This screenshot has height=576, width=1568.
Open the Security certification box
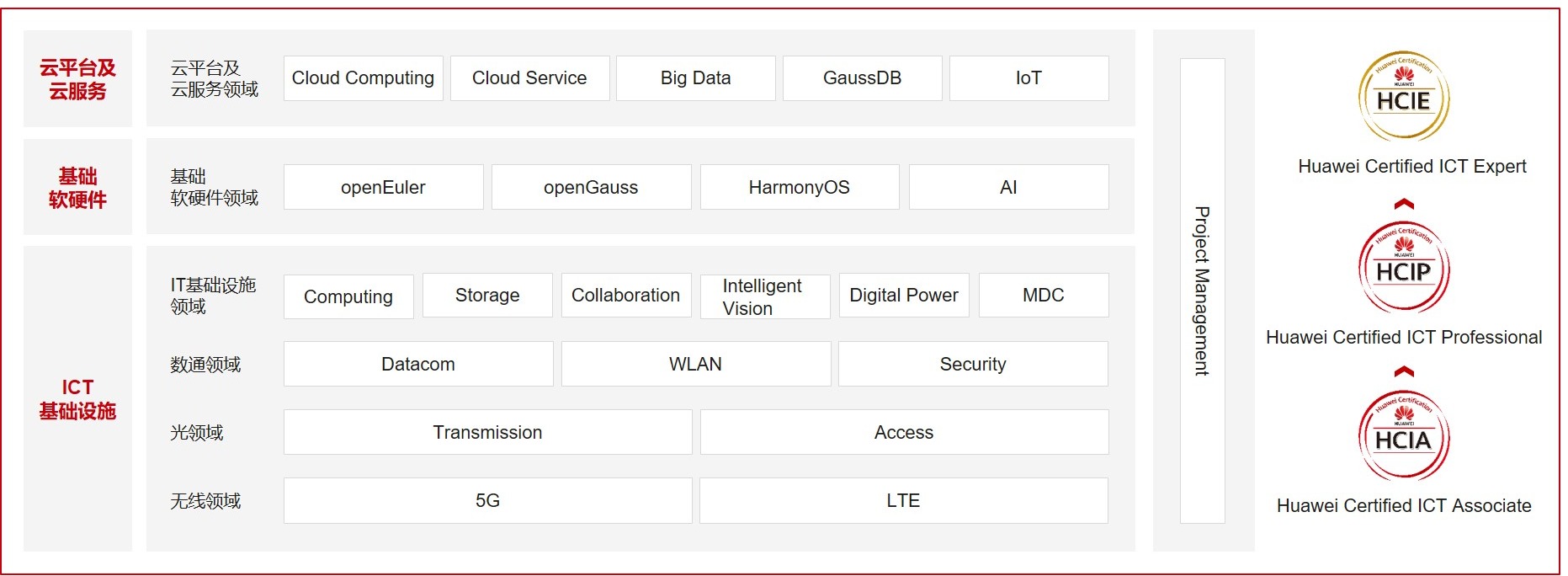[973, 364]
